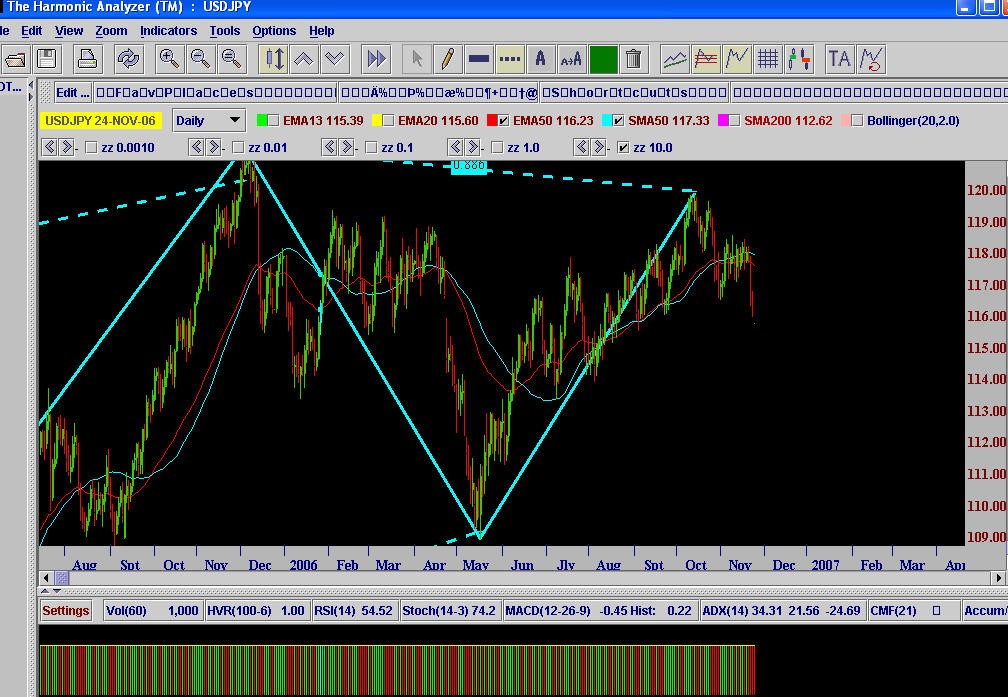Uncheck the zz 10.0 checkbox

point(623,148)
